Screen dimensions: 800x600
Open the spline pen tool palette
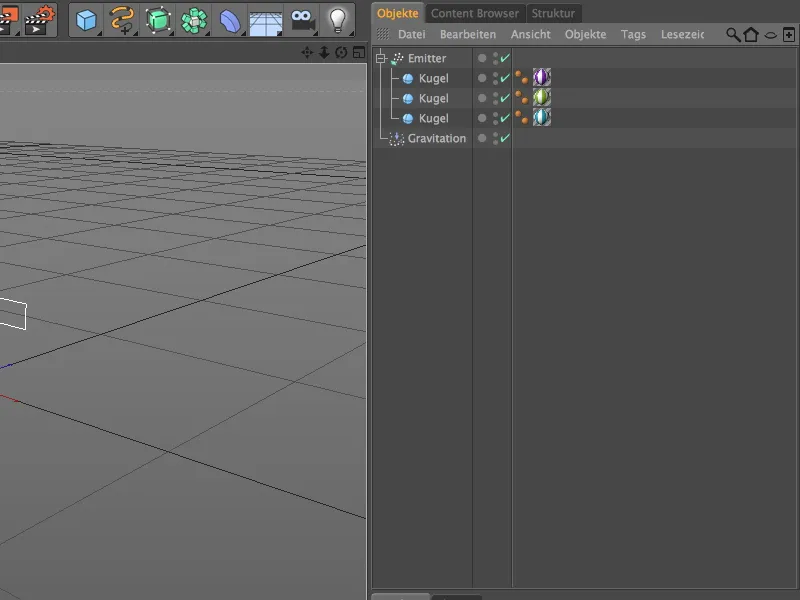pyautogui.click(x=122, y=20)
